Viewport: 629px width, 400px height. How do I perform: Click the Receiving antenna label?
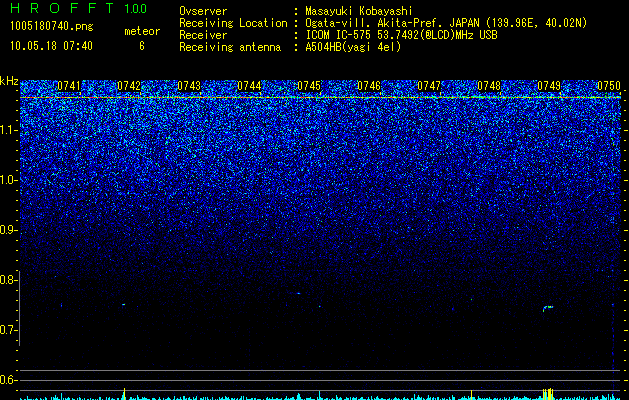point(230,47)
